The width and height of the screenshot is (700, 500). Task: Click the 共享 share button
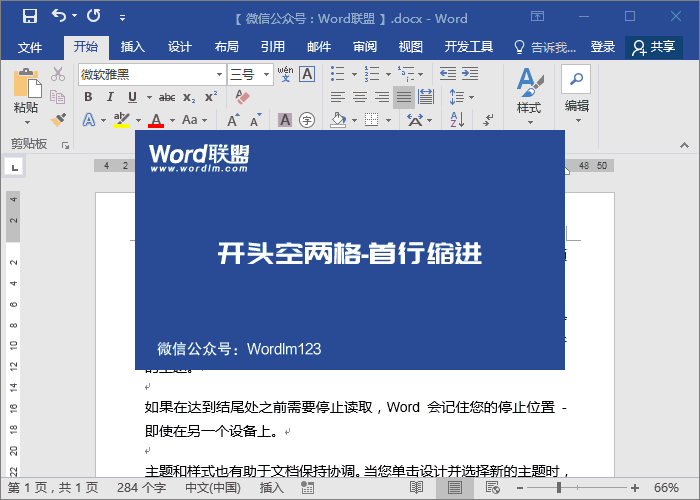[654, 47]
